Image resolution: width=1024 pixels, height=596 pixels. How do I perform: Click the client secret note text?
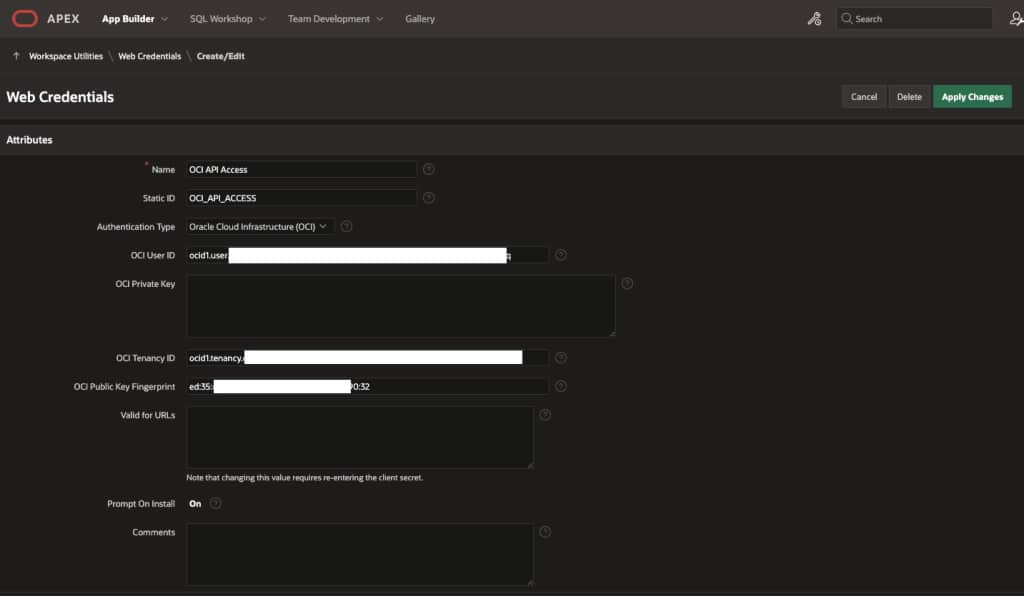click(x=304, y=478)
